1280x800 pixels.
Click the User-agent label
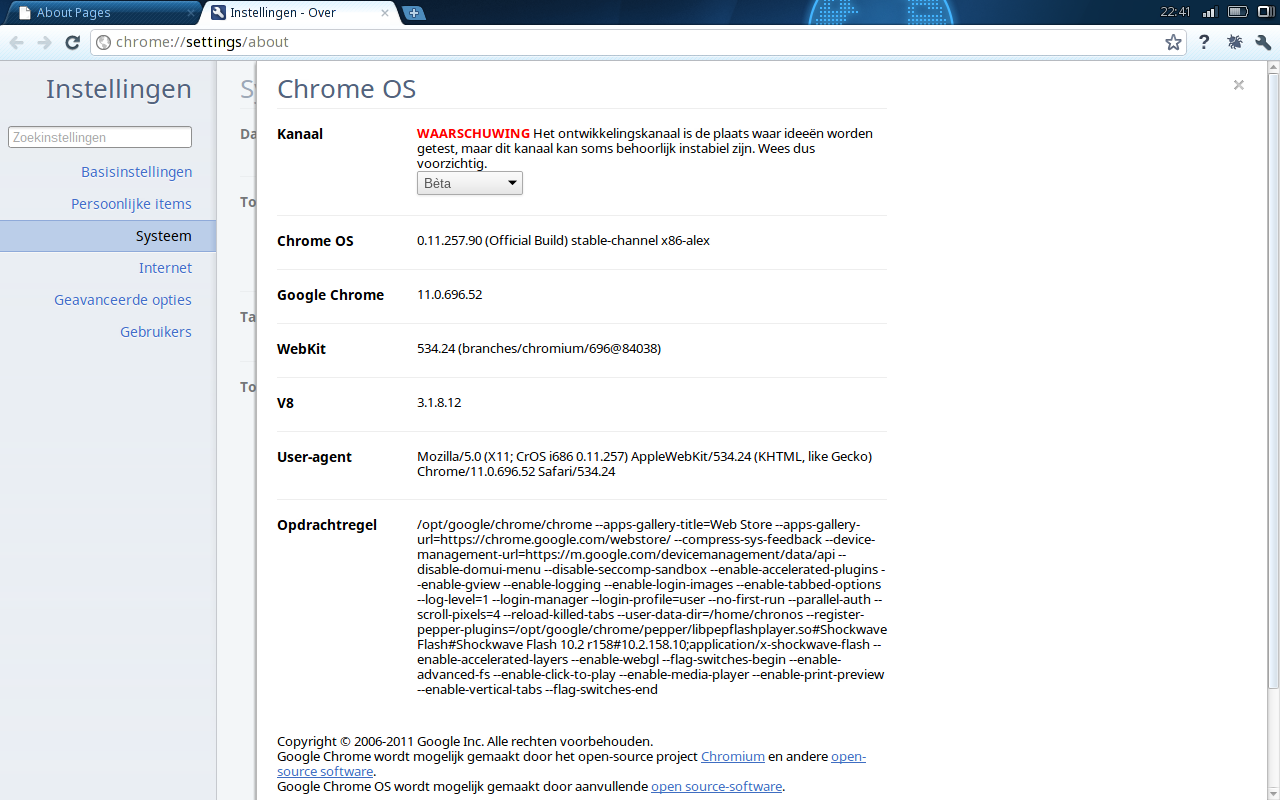314,457
